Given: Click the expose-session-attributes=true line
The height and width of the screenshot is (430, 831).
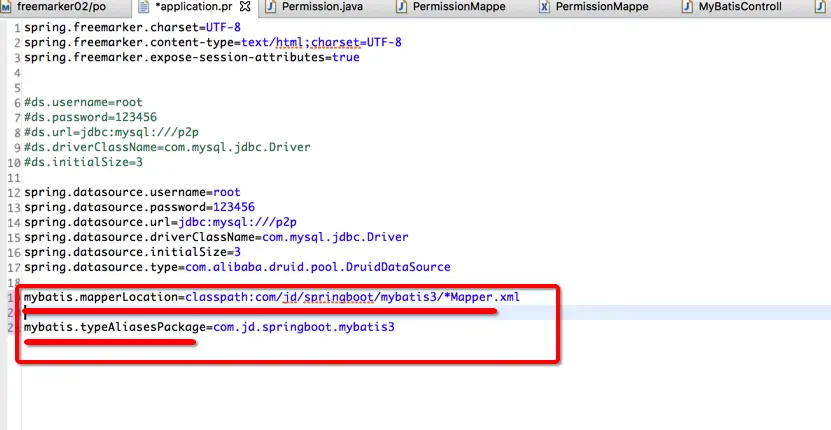Looking at the screenshot, I should (x=192, y=57).
